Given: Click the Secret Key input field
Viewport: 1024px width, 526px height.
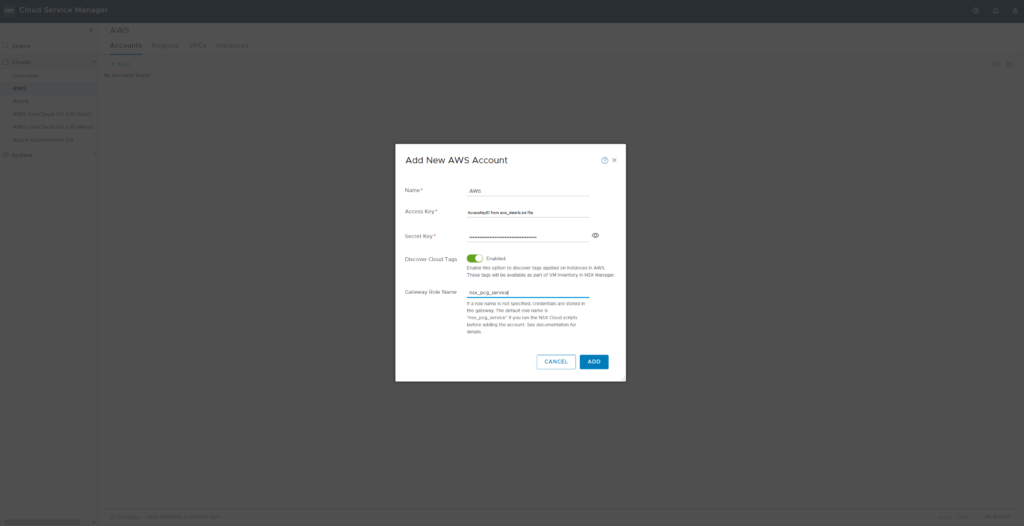Looking at the screenshot, I should click(528, 237).
